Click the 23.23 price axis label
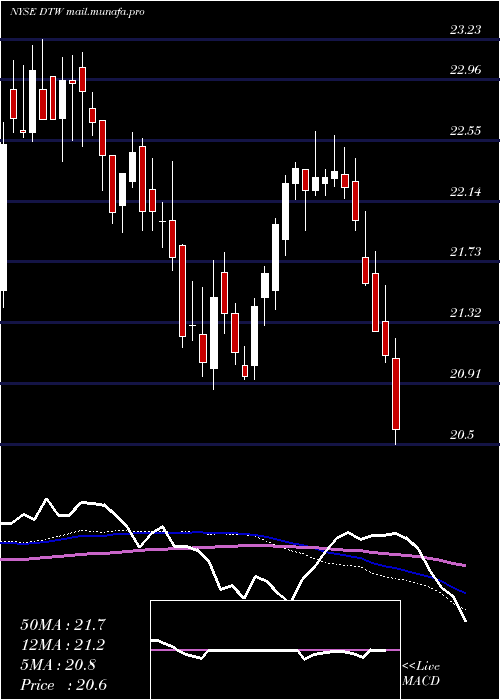The image size is (500, 700). [x=465, y=30]
